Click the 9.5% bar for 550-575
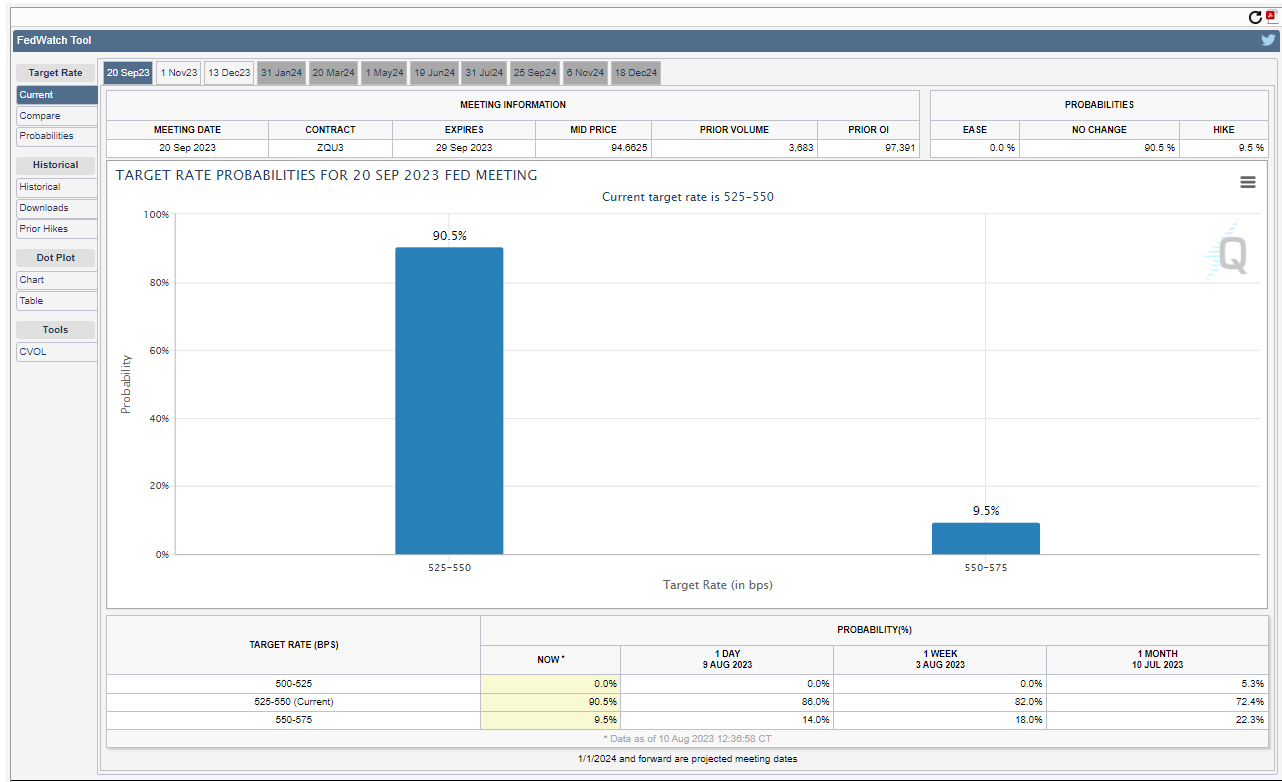 [x=986, y=538]
